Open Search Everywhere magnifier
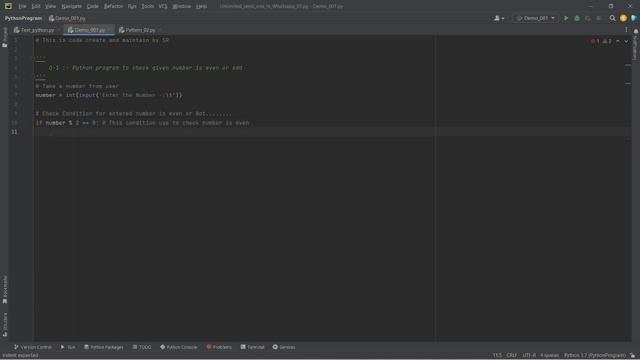640x360 pixels. [612, 18]
